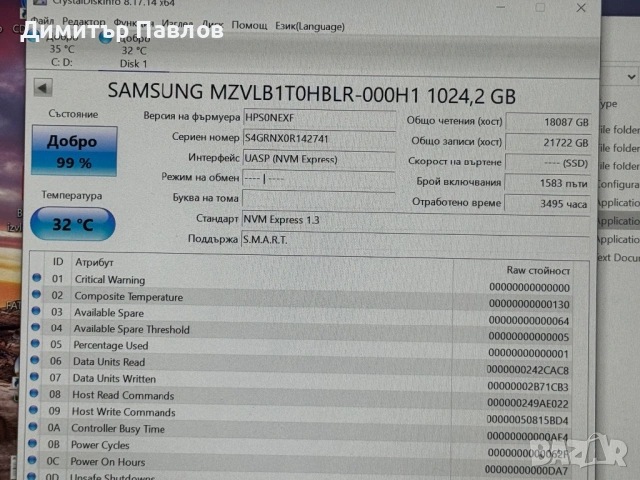
Task: Click the blue status dot of Data Units Read
Action: pos(35,360)
